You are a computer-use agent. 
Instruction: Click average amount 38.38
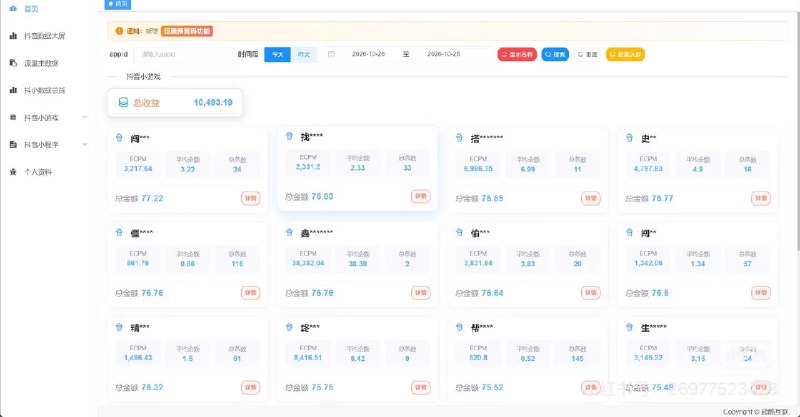tap(358, 264)
